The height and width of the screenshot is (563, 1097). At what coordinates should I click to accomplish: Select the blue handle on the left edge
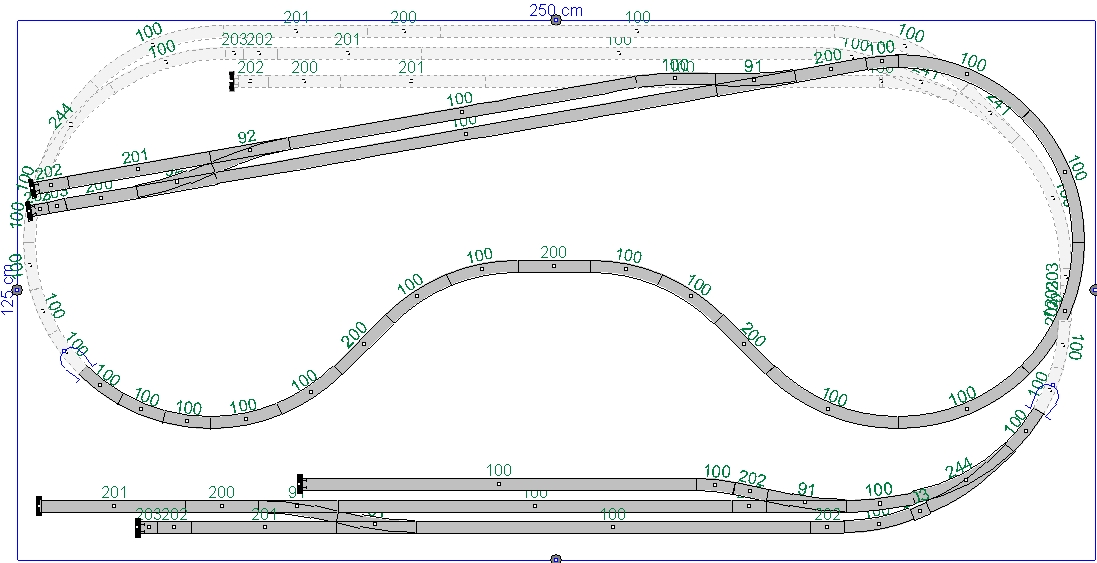(17, 290)
